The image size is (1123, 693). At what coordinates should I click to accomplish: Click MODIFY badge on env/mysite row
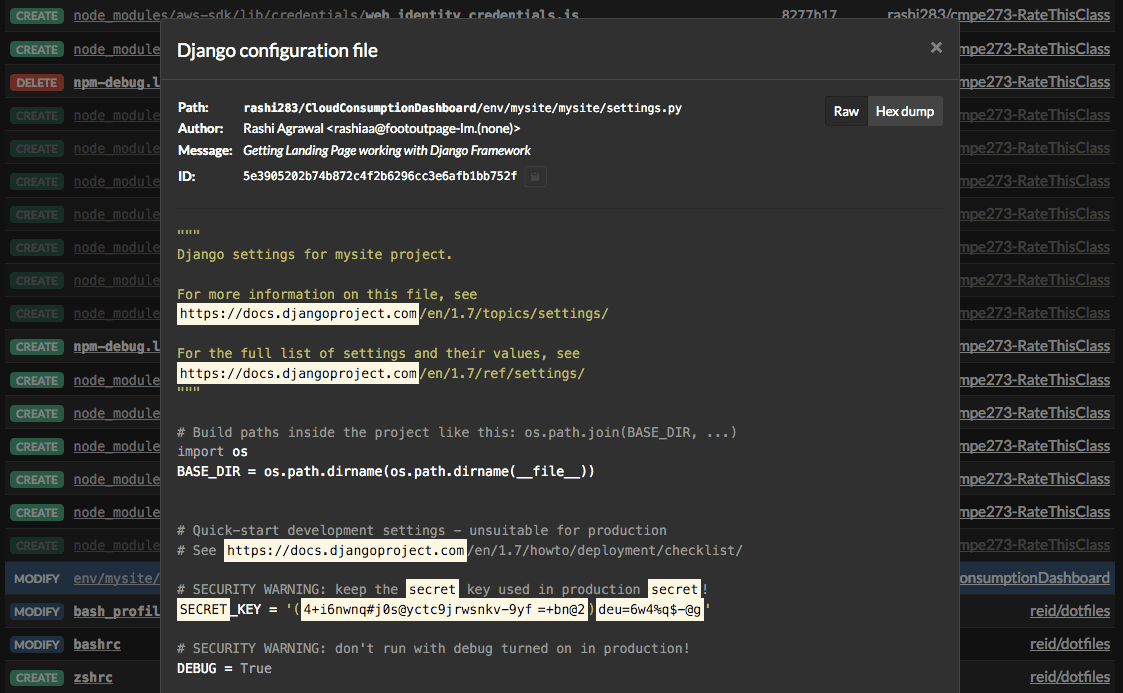click(x=37, y=578)
